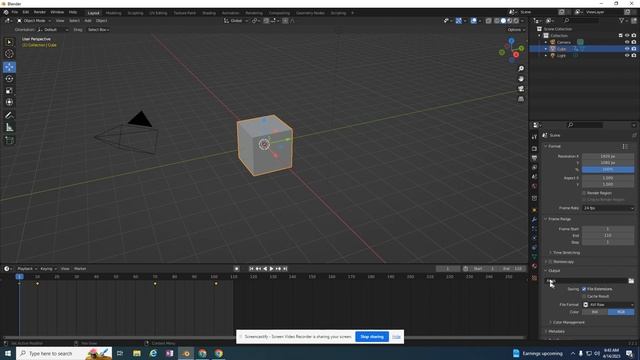Open the Object Mode dropdown
This screenshot has height=360, width=640.
point(34,20)
